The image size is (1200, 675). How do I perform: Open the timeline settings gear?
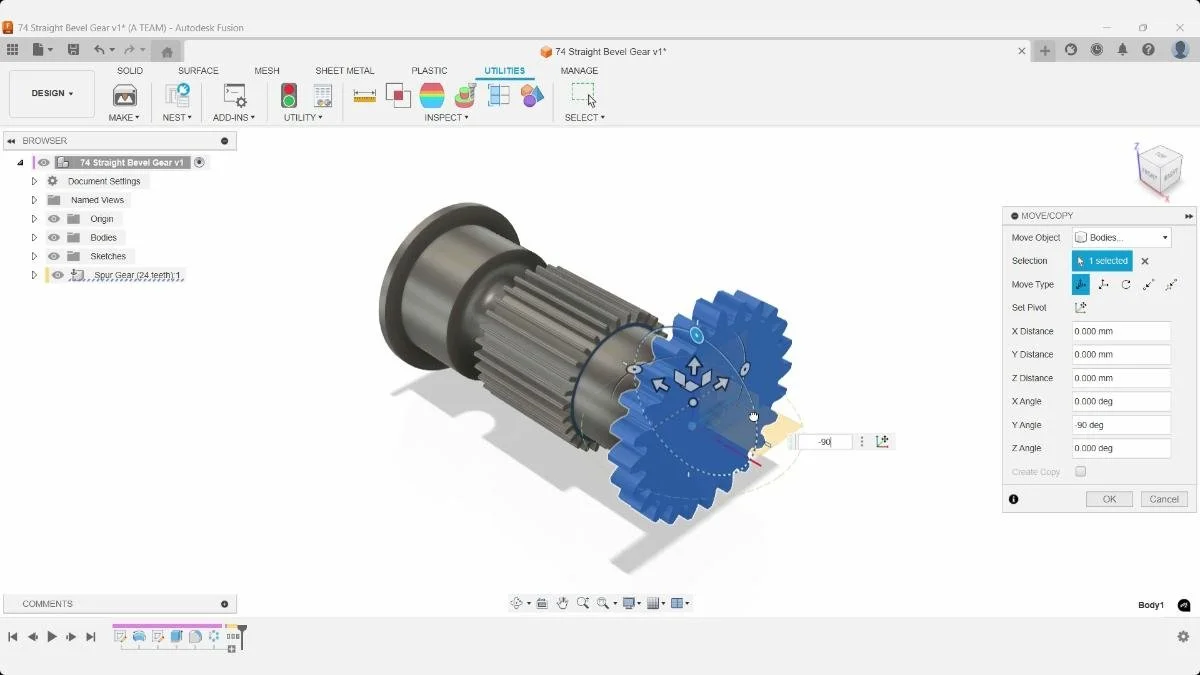coord(1183,637)
